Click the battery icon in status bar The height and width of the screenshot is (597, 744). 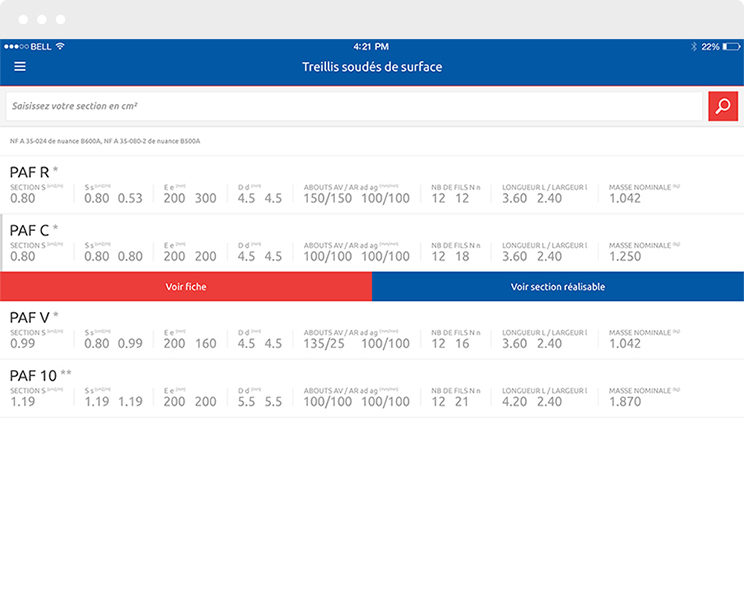(x=731, y=47)
